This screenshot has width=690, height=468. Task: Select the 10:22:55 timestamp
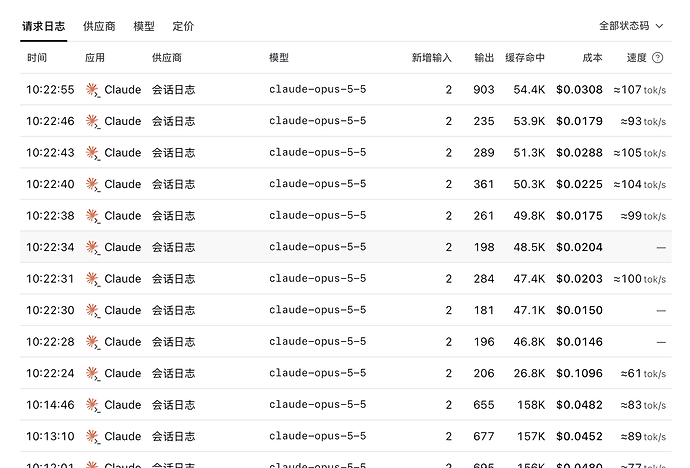pos(50,90)
